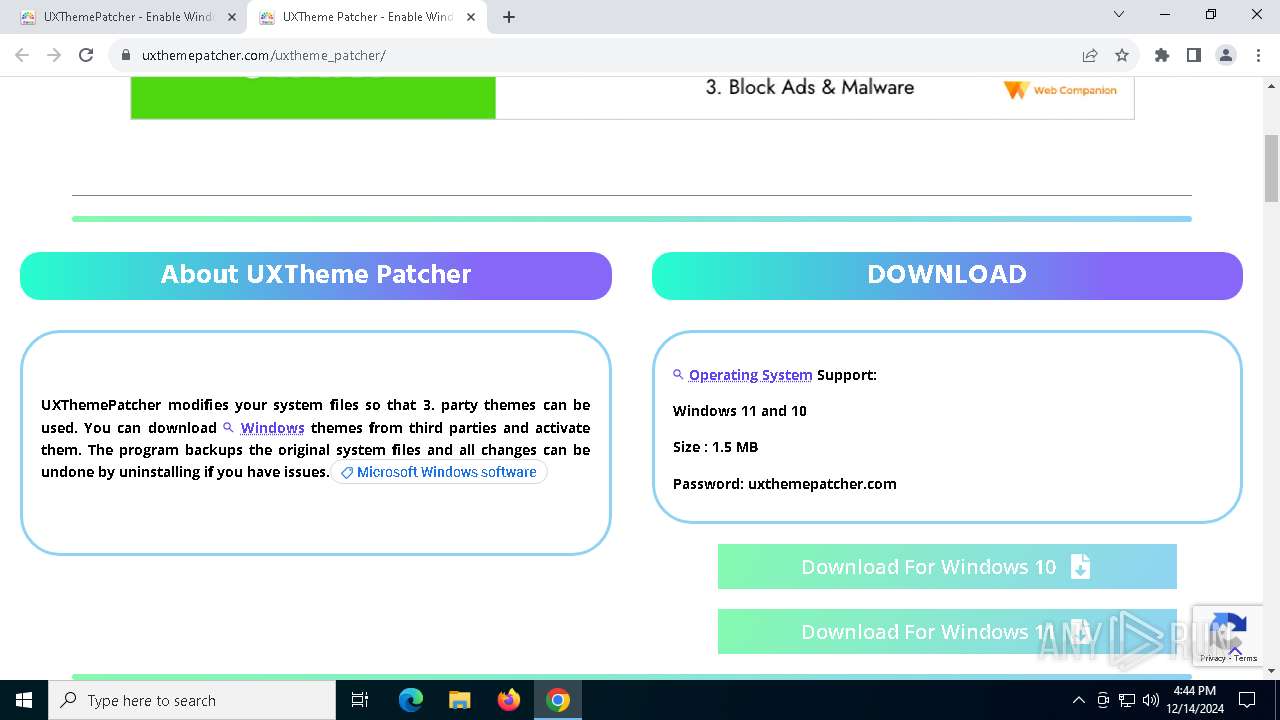Click Download For Windows 11 button
Viewport: 1280px width, 720px height.
pos(947,632)
